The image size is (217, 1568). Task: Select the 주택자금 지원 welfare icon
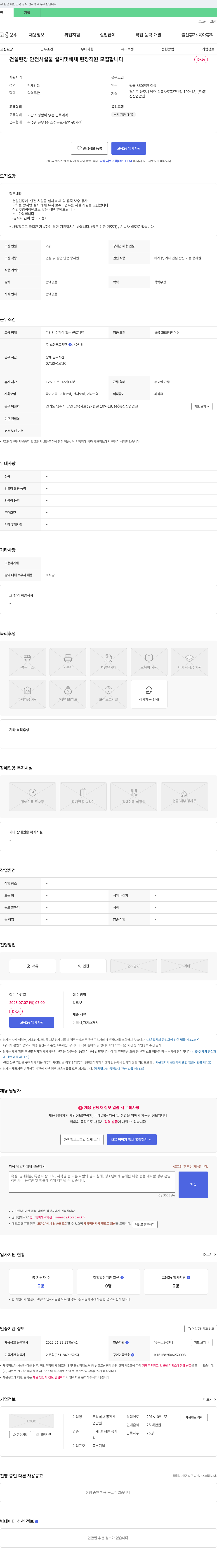[x=27, y=694]
